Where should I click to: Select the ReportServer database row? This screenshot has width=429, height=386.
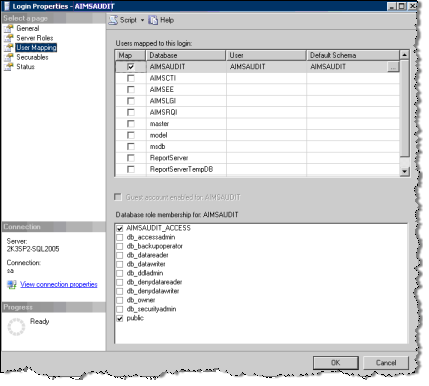pyautogui.click(x=257, y=158)
